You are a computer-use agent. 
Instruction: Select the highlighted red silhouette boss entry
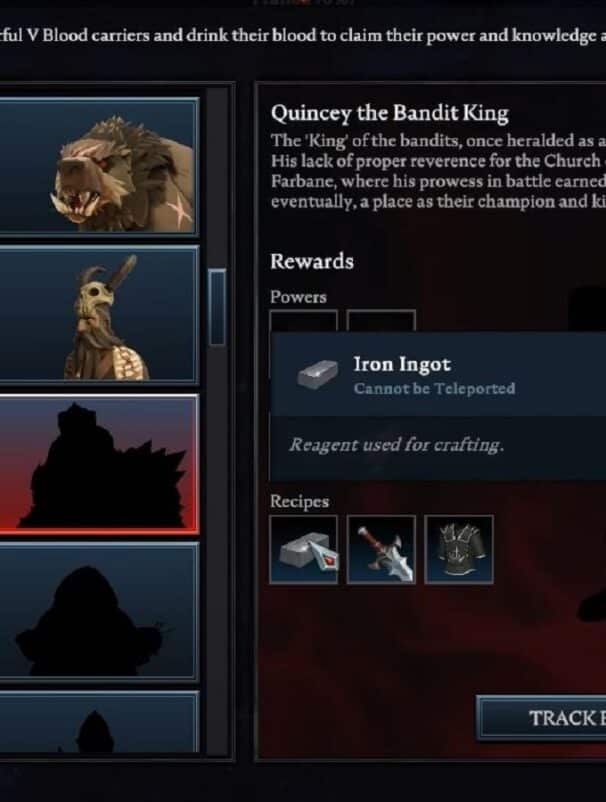(x=99, y=464)
